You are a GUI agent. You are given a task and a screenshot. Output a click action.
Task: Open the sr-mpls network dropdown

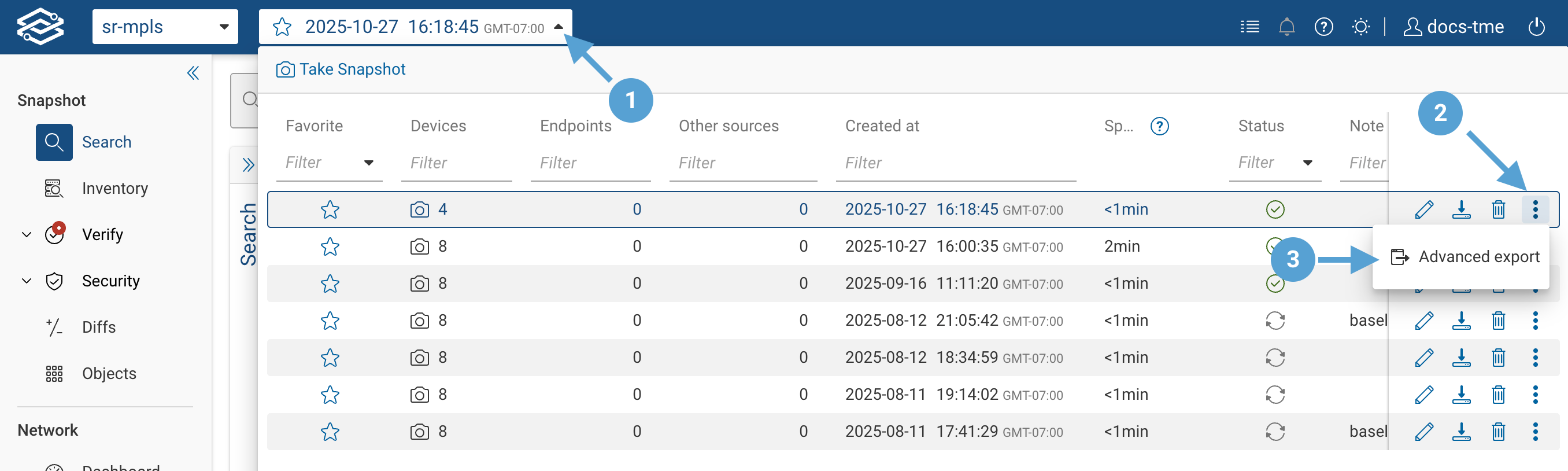(x=165, y=27)
